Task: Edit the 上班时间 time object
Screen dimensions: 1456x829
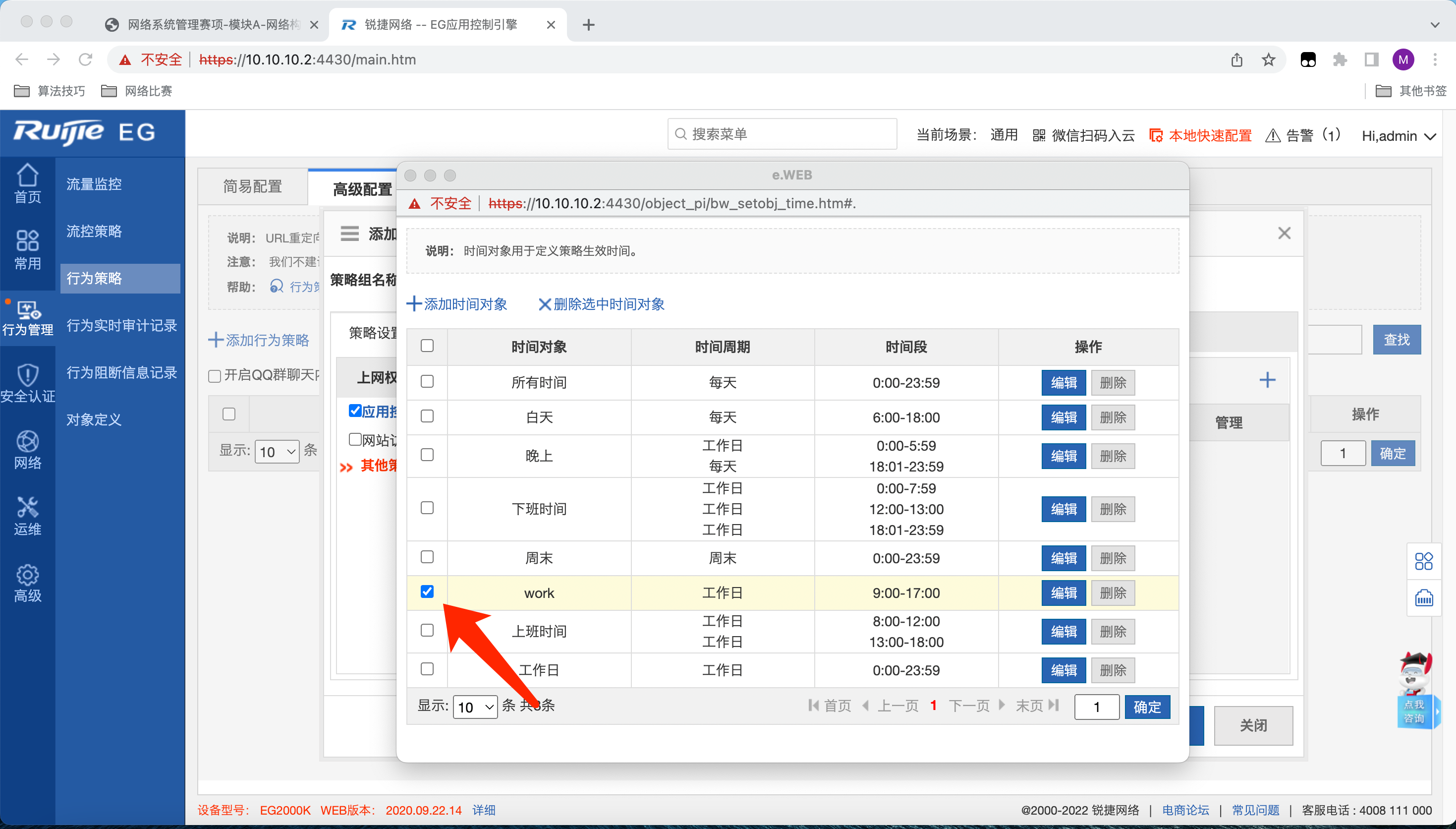Action: click(x=1064, y=632)
